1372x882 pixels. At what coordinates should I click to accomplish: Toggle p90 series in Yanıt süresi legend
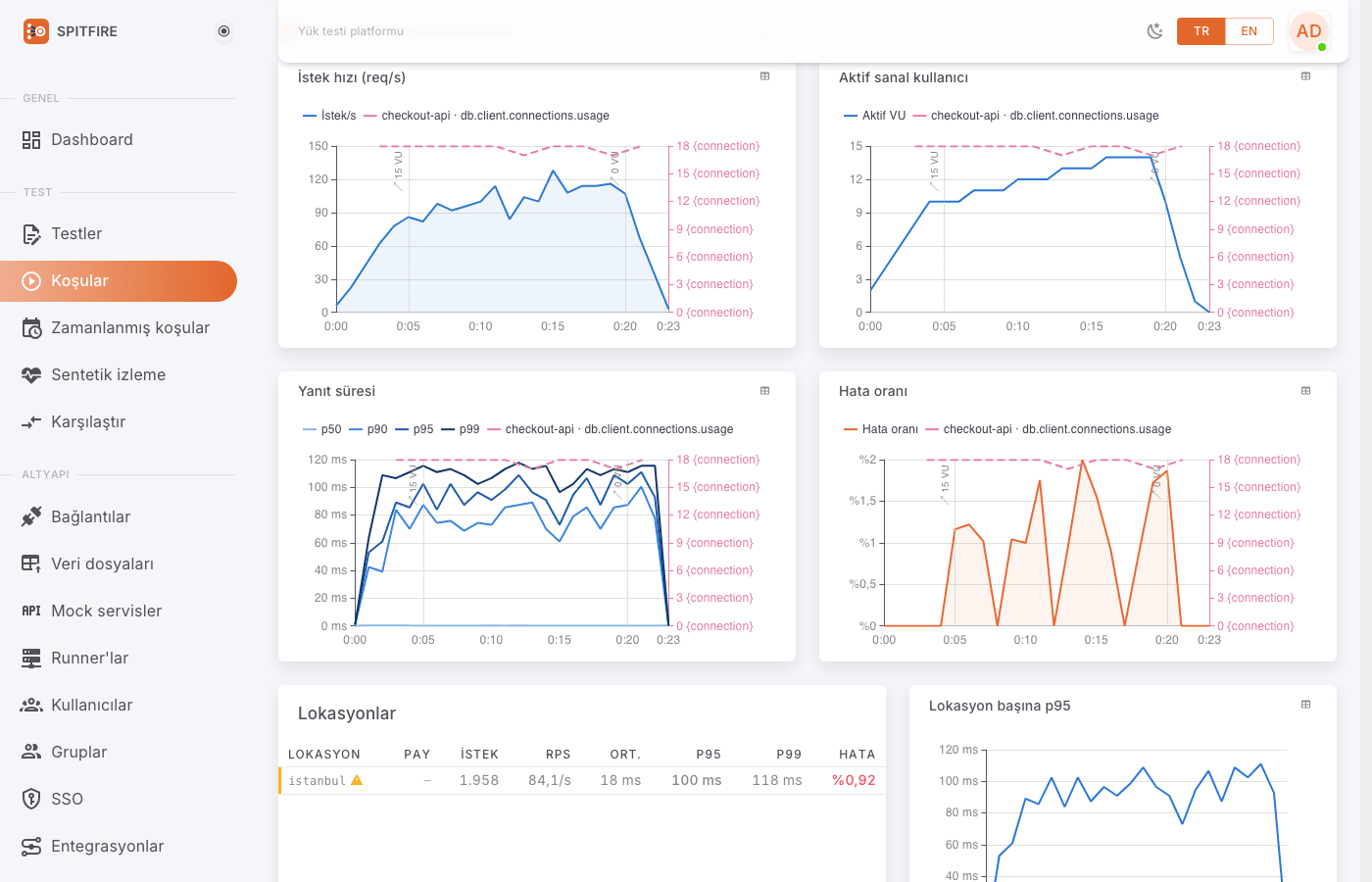point(368,429)
